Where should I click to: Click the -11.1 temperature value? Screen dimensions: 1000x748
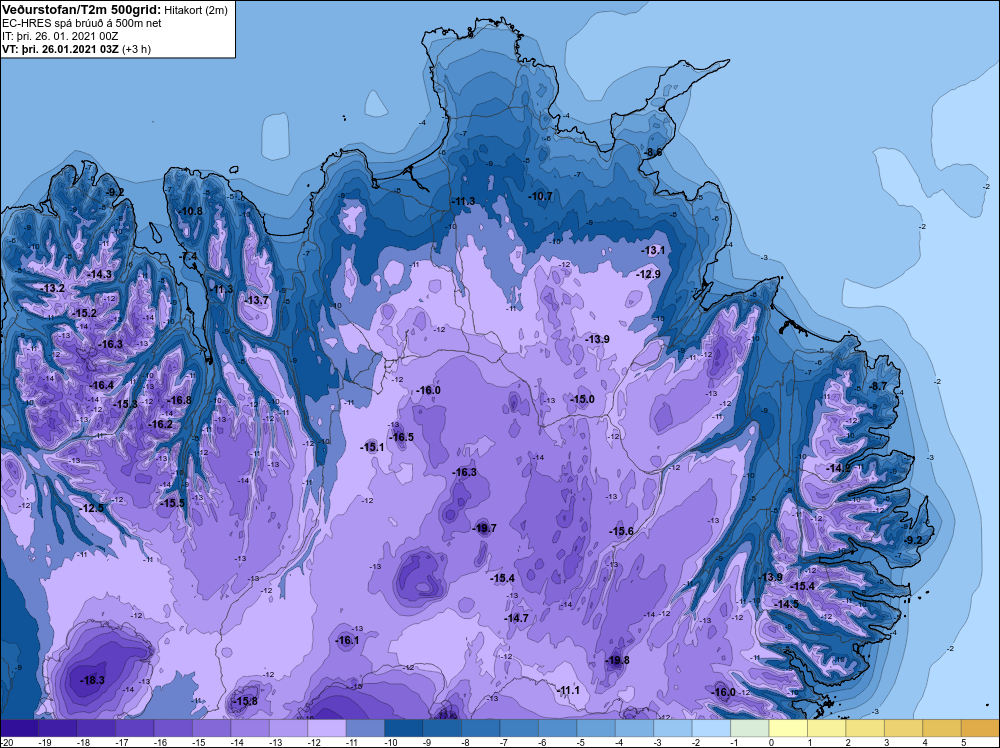coord(568,690)
